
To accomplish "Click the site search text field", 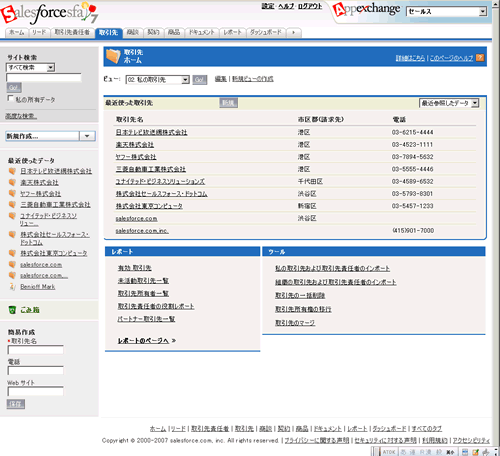I will pos(44,78).
